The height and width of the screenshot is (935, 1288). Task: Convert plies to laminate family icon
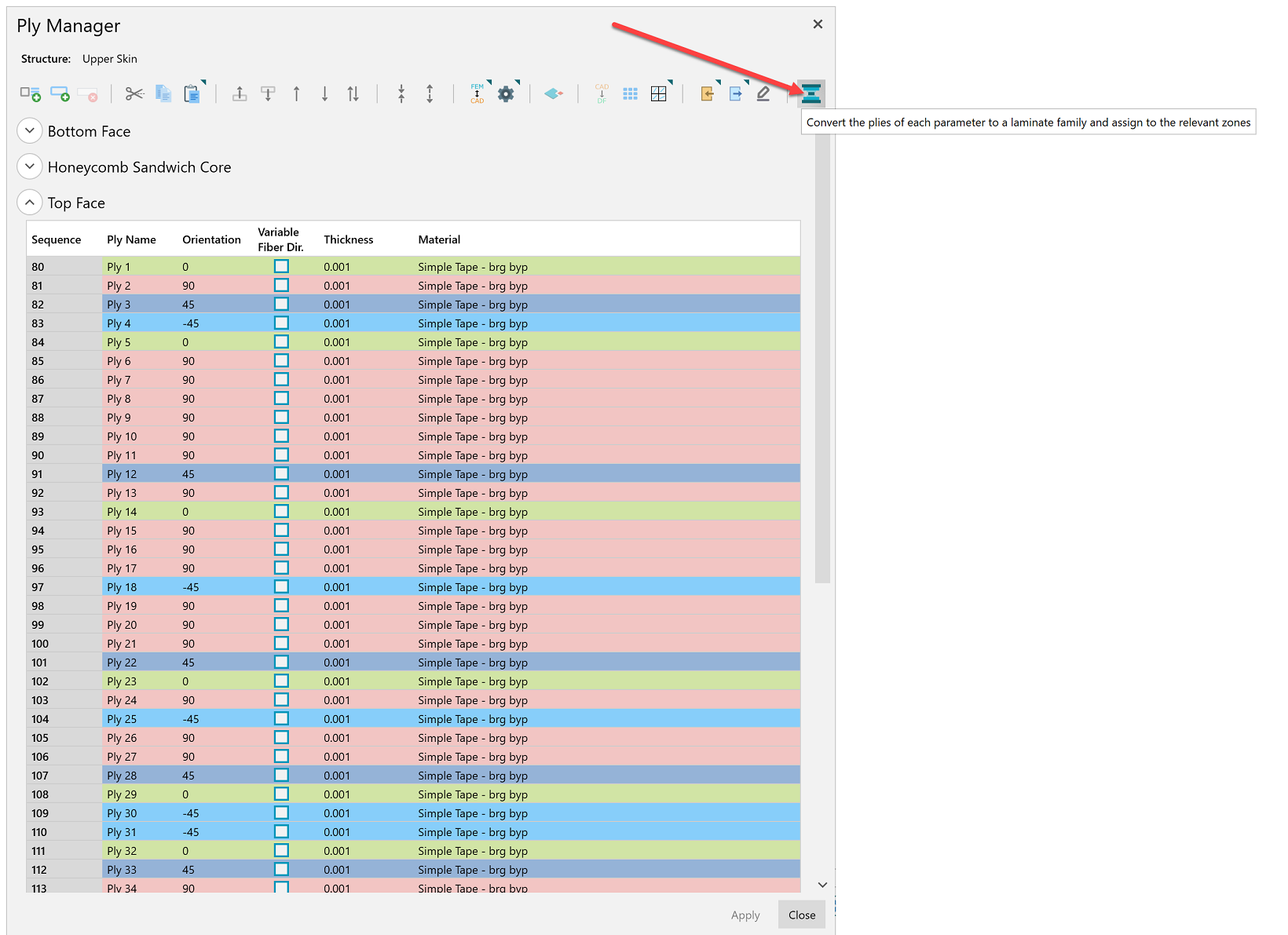(x=811, y=93)
